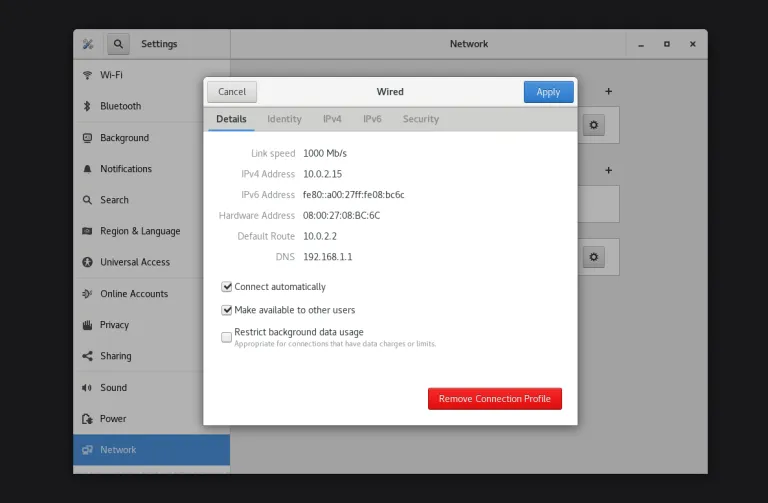Minimize the Settings window
The image size is (768, 503).
point(641,45)
